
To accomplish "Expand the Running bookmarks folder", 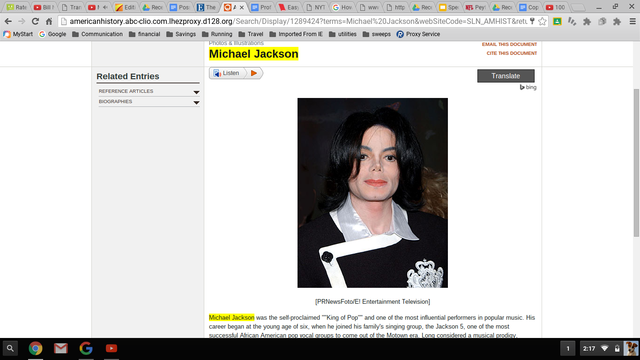I will coord(217,34).
